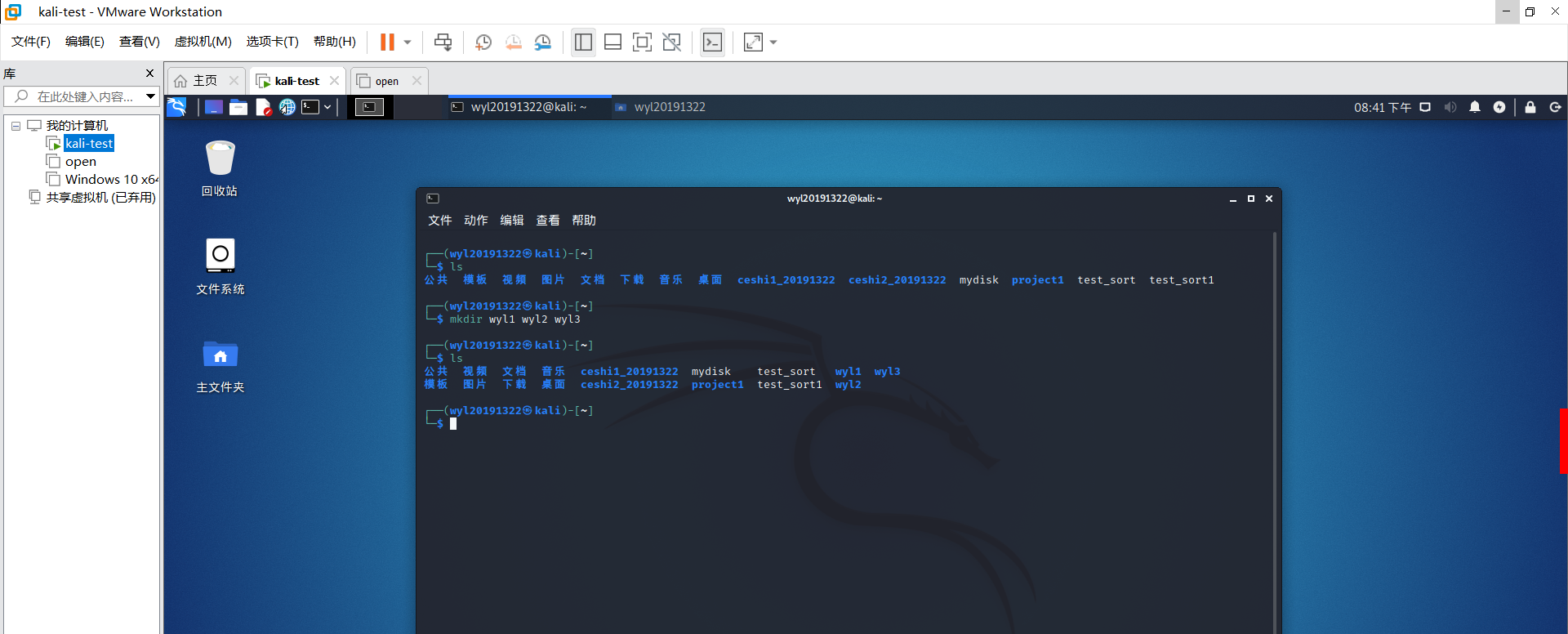Collapse the 我的计算机 tree node
Image resolution: width=1568 pixels, height=634 pixels.
[x=16, y=126]
